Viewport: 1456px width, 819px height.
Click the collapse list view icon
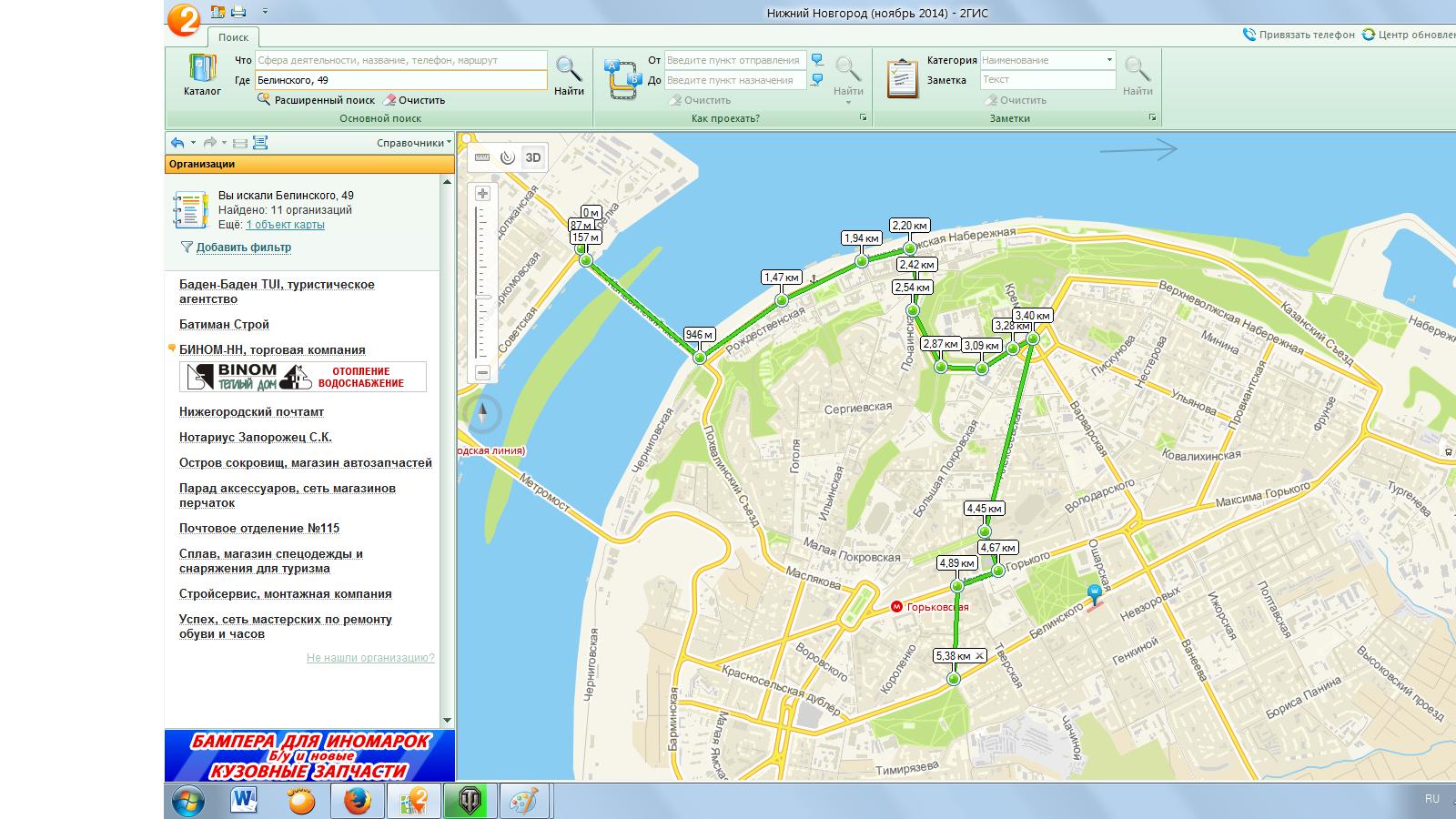(240, 143)
